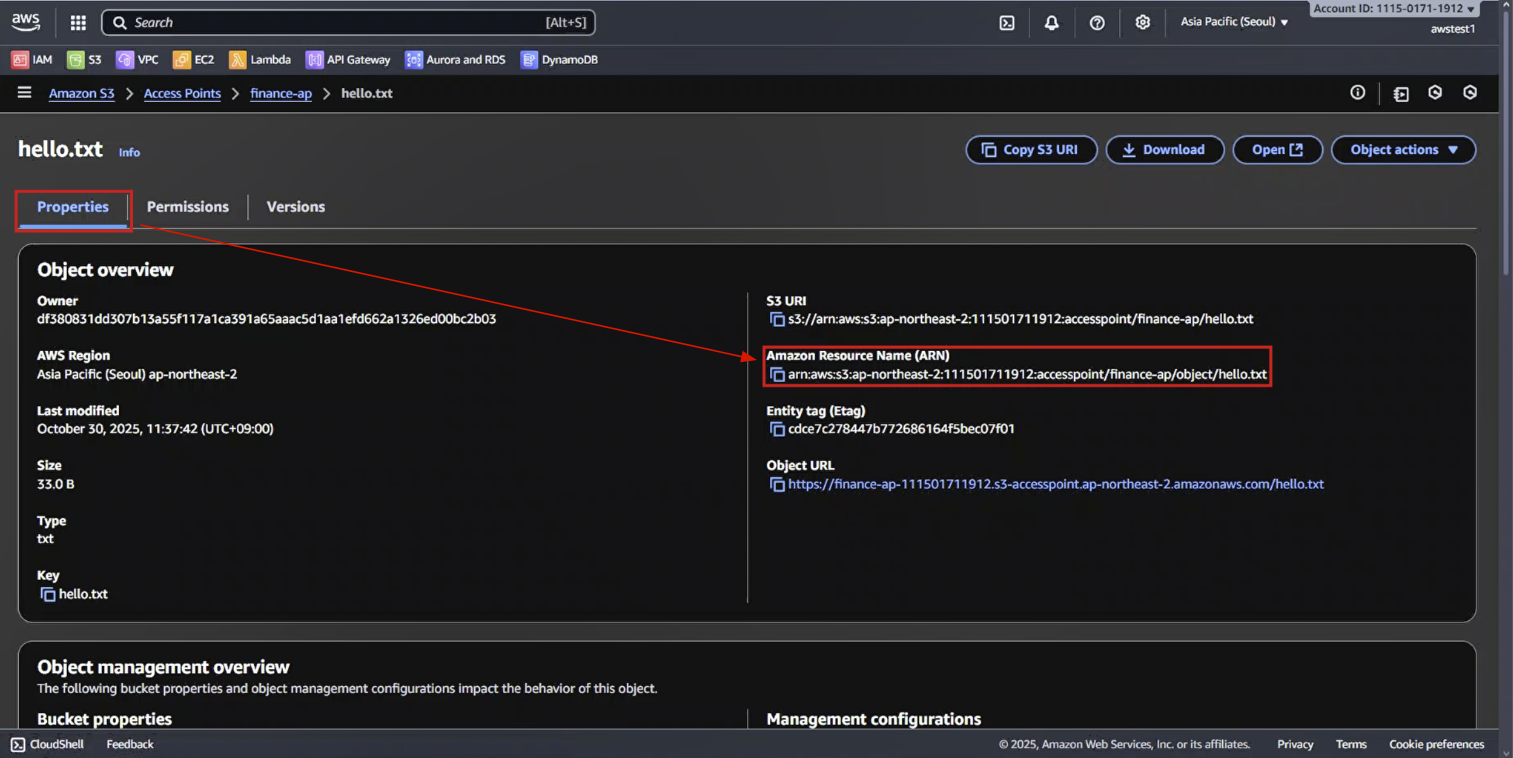Click the Feedback link in footer

130,744
